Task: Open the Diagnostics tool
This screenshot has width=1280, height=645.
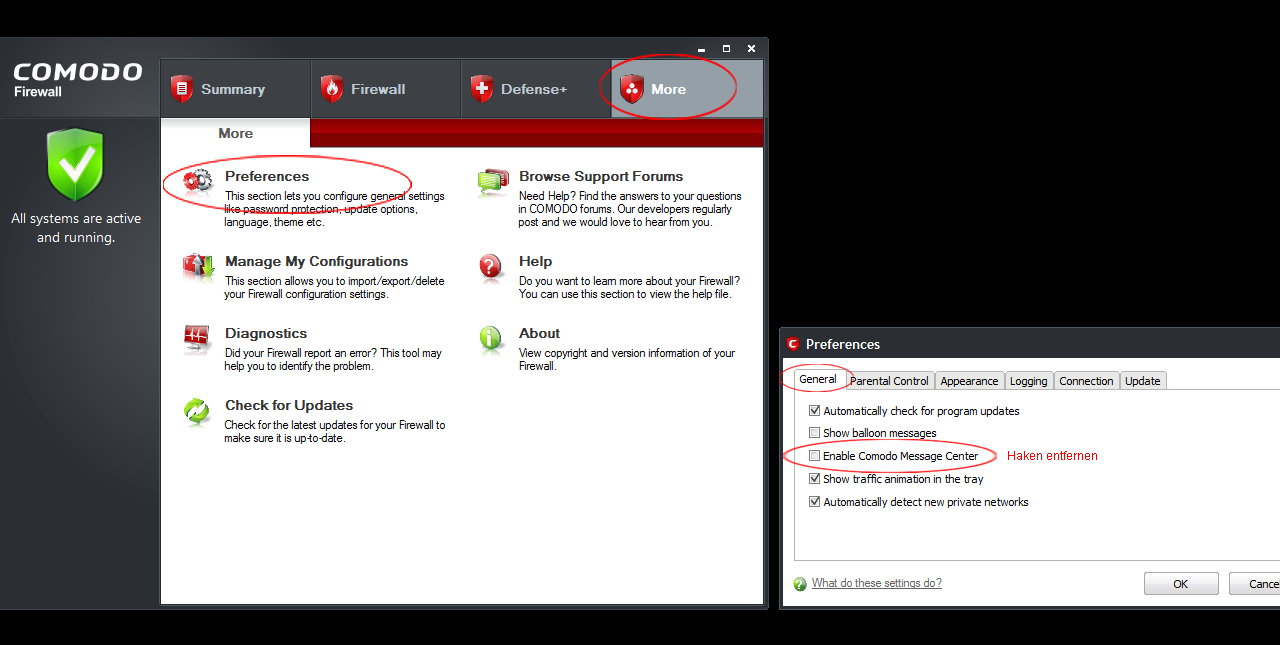Action: pyautogui.click(x=266, y=333)
